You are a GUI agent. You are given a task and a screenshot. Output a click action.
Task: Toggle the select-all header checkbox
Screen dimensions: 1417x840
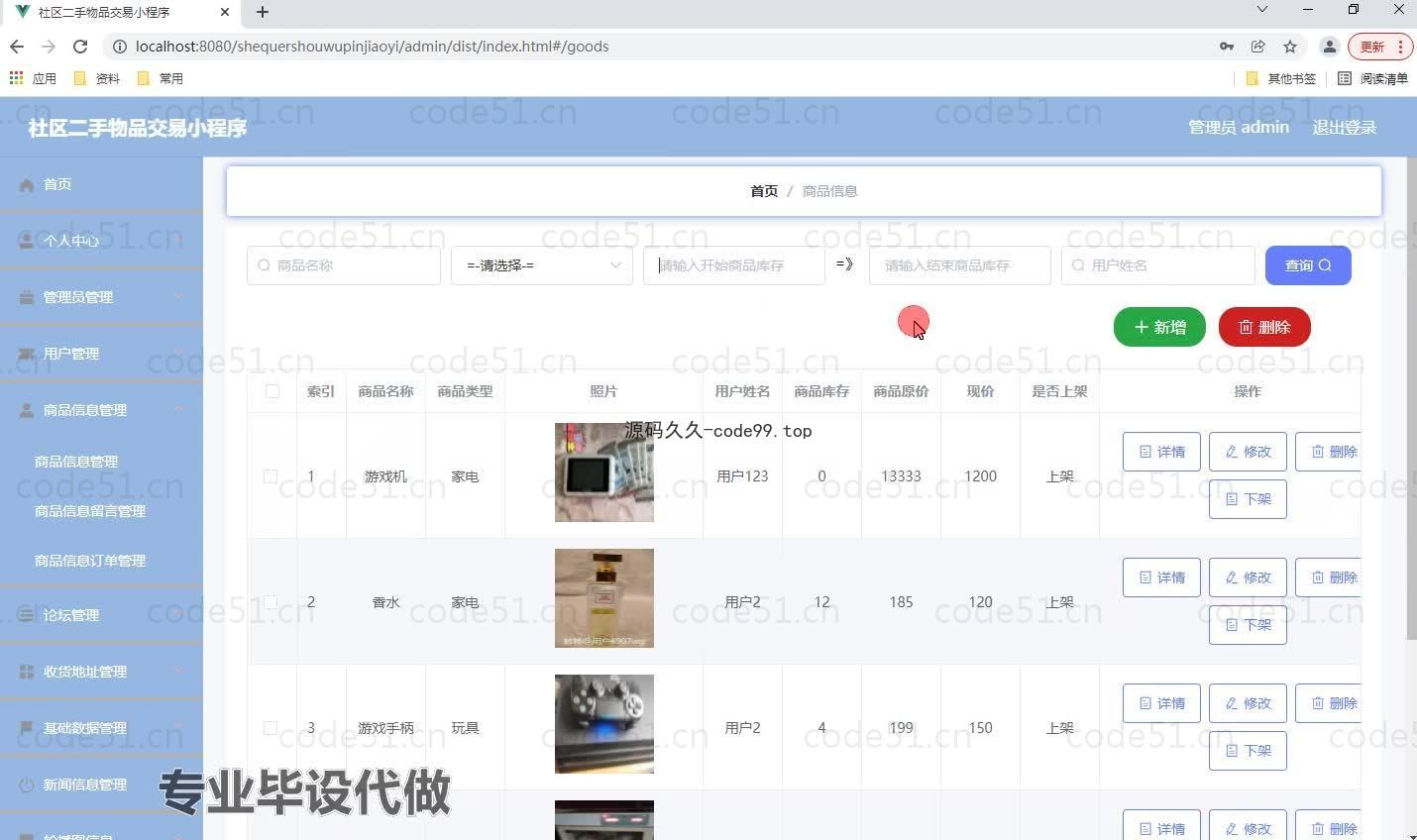[272, 391]
